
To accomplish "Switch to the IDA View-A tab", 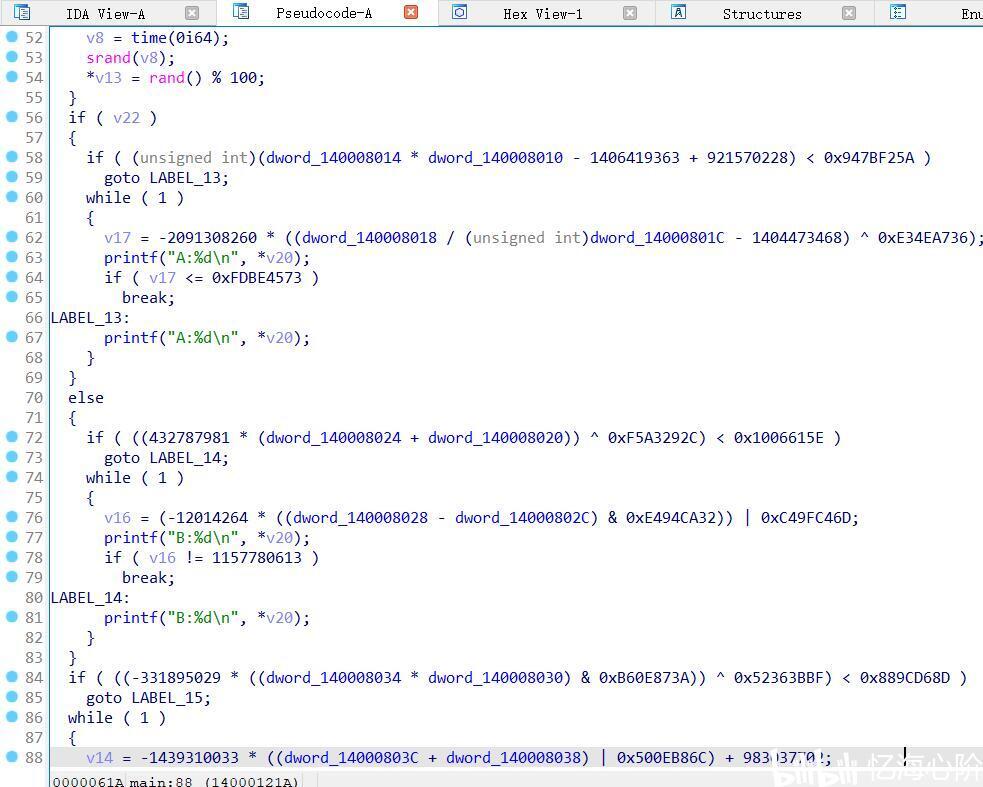I will (105, 14).
